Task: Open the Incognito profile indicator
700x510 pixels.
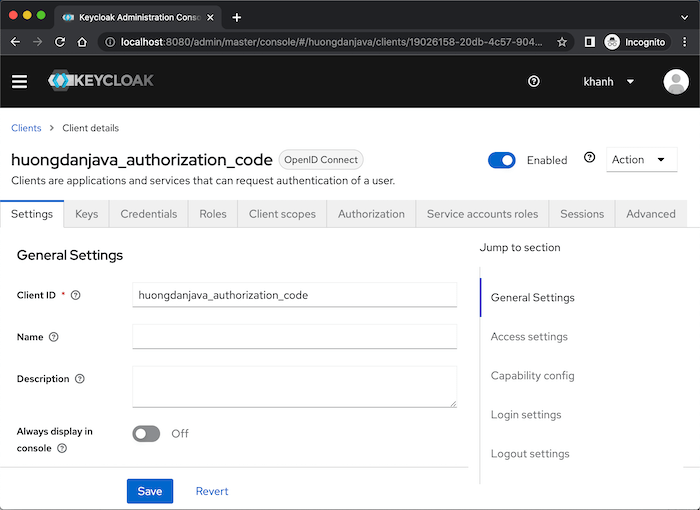Action: coord(636,42)
